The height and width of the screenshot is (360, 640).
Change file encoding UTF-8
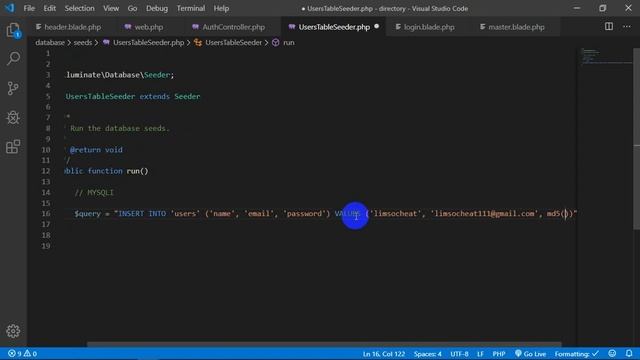[459, 353]
